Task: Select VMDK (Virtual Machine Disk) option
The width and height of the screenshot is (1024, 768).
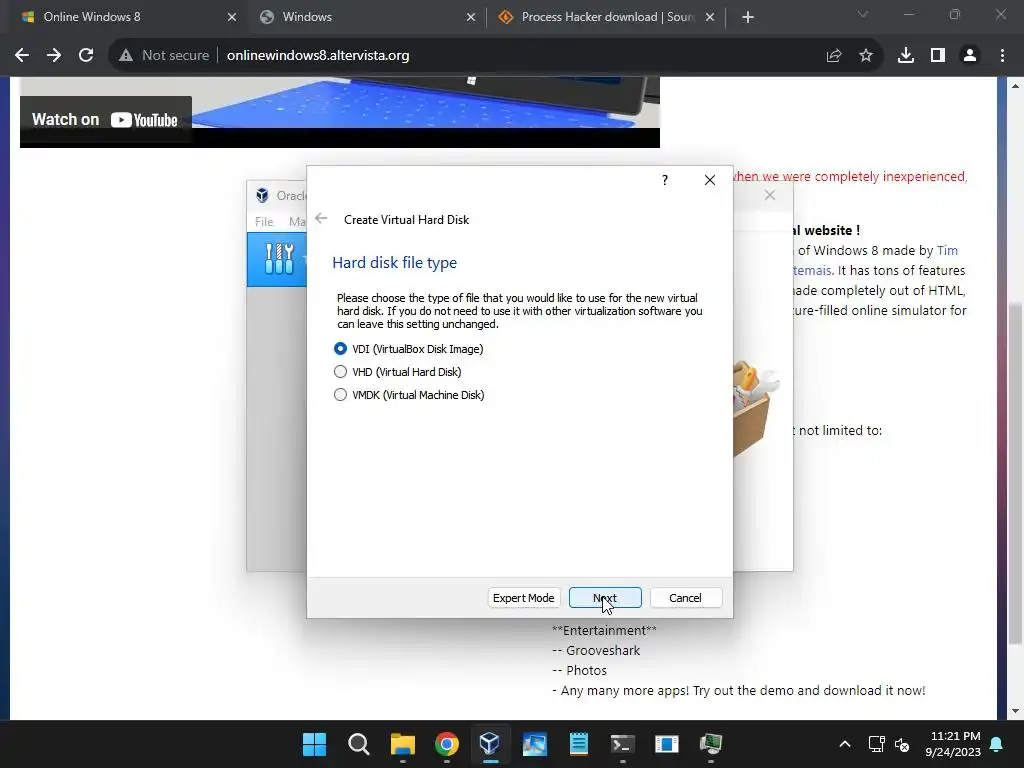Action: click(409, 394)
